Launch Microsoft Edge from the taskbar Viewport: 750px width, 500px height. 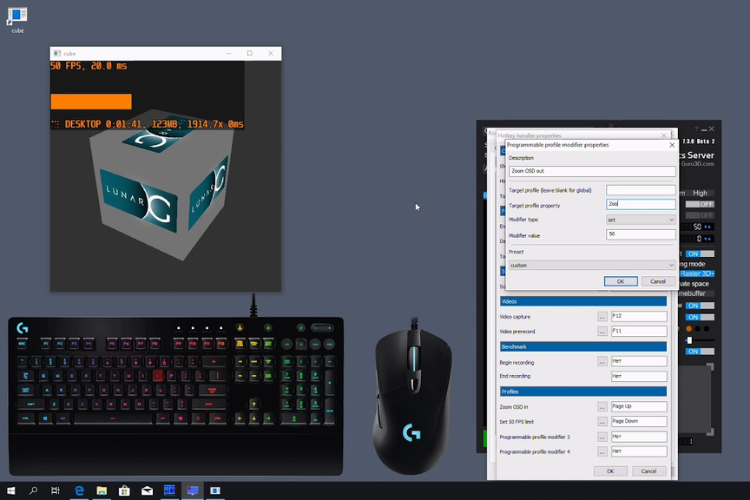pyautogui.click(x=79, y=490)
